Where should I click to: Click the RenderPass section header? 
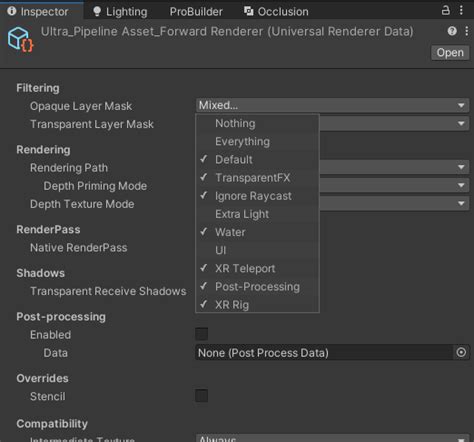(x=48, y=229)
